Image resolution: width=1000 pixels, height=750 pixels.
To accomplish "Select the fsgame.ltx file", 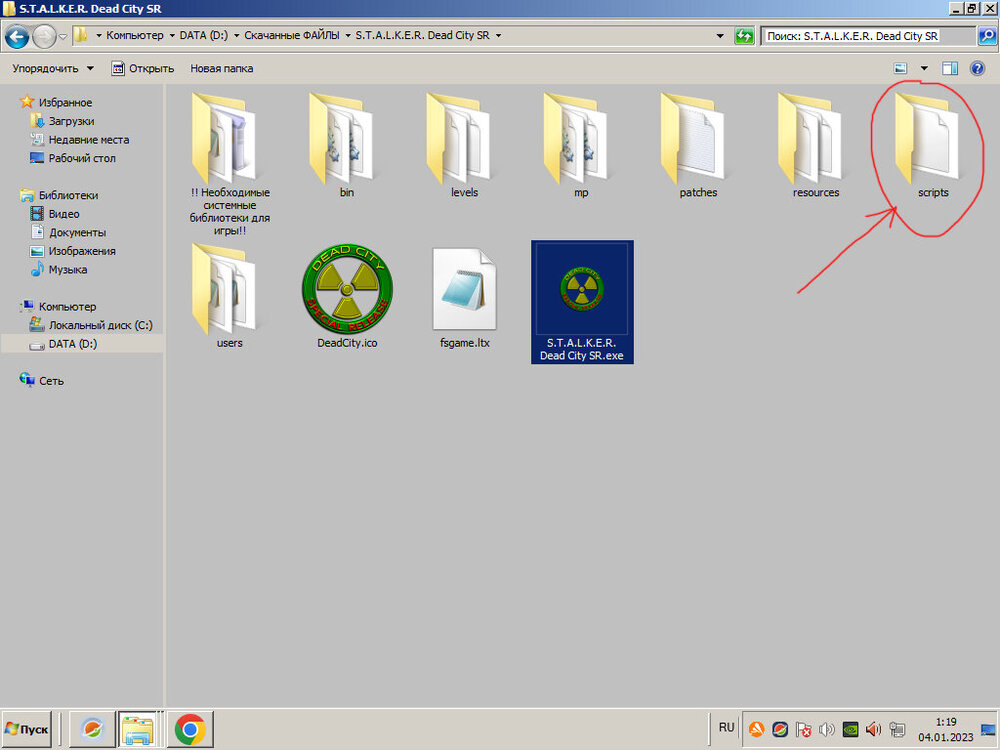I will 464,297.
